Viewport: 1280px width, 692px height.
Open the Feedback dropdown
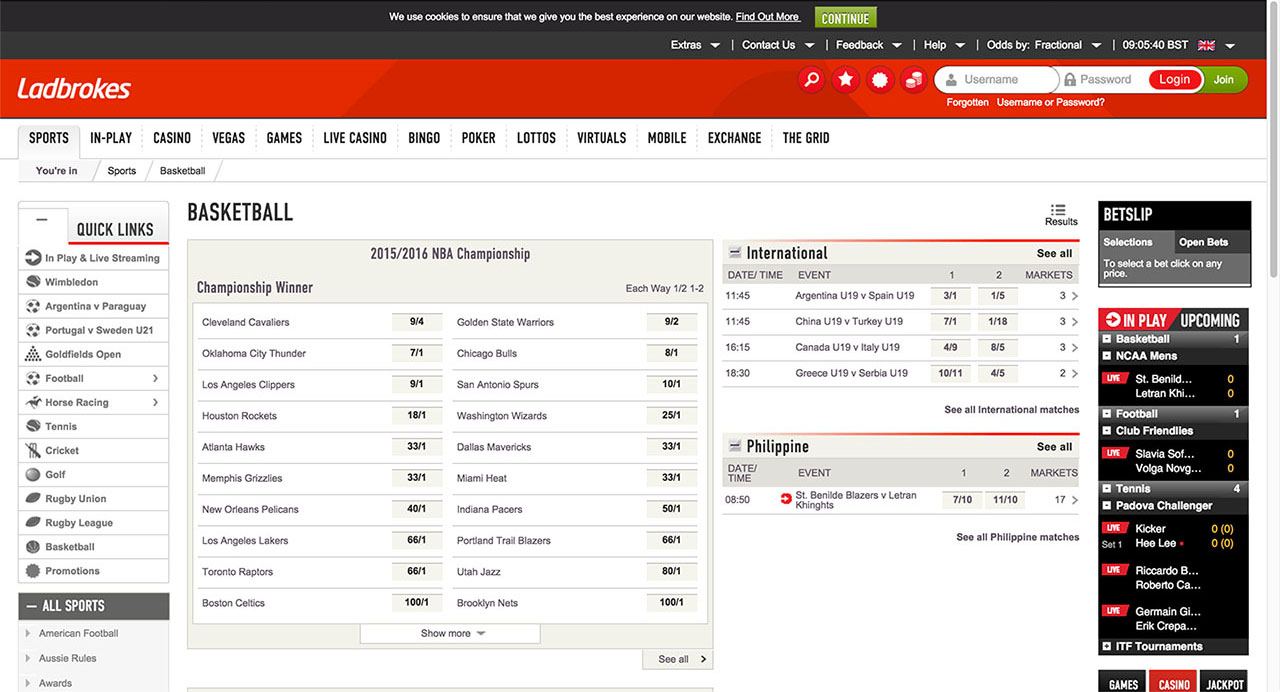tap(868, 45)
